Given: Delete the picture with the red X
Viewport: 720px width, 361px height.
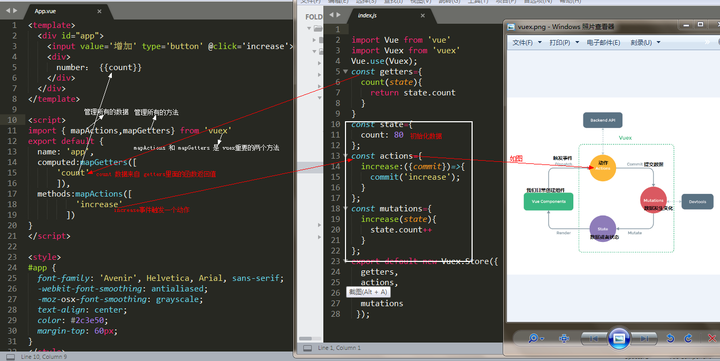Looking at the screenshot, I should pos(712,338).
